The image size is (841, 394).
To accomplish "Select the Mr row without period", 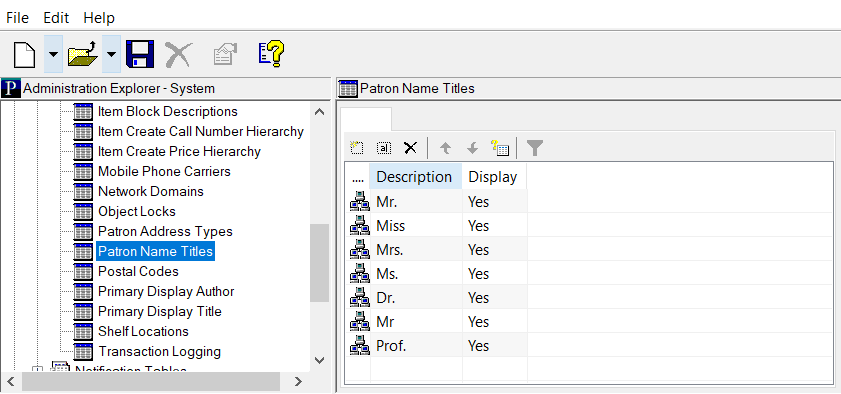I will (386, 322).
